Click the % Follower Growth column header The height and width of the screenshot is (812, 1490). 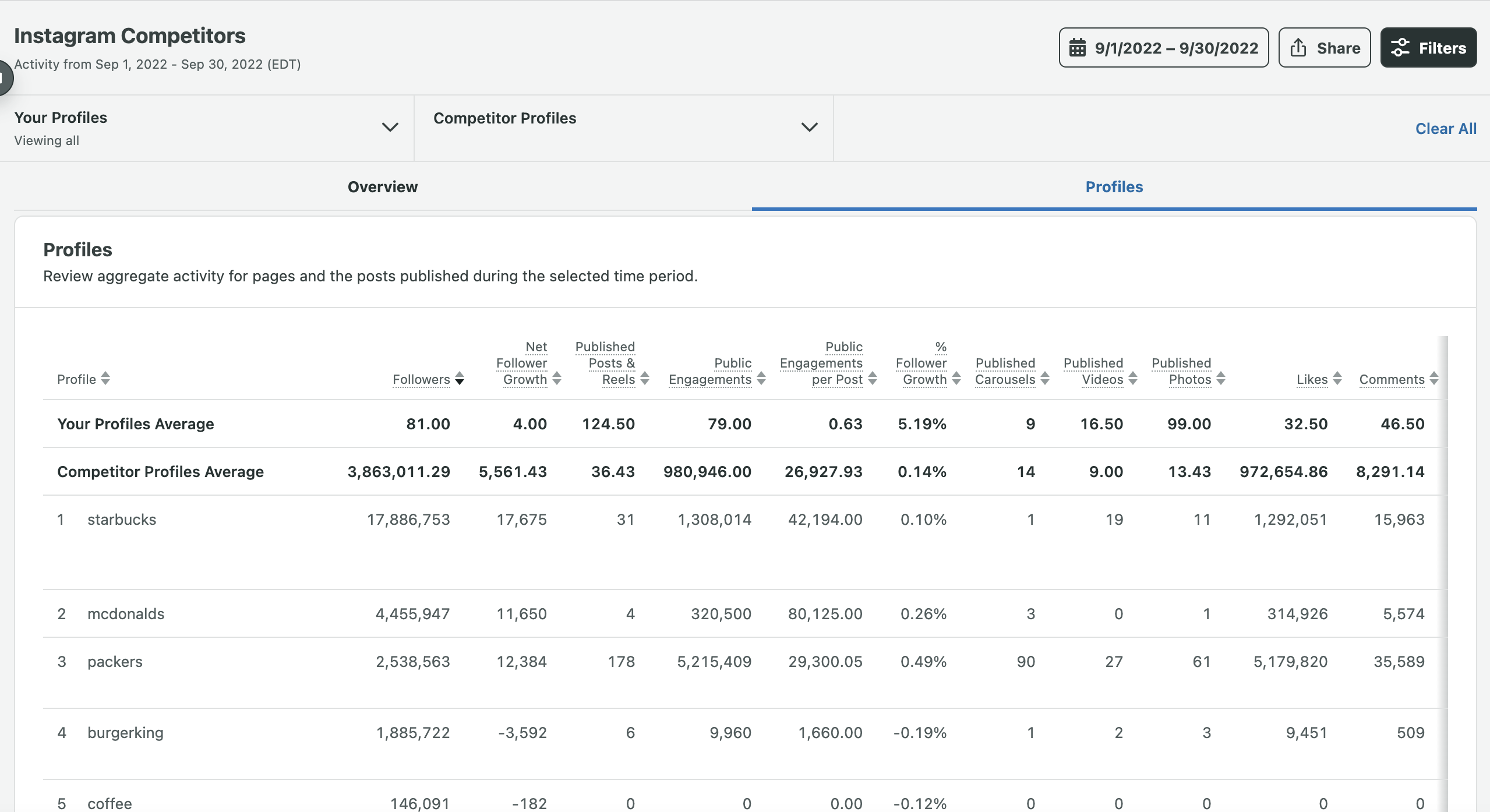click(921, 363)
